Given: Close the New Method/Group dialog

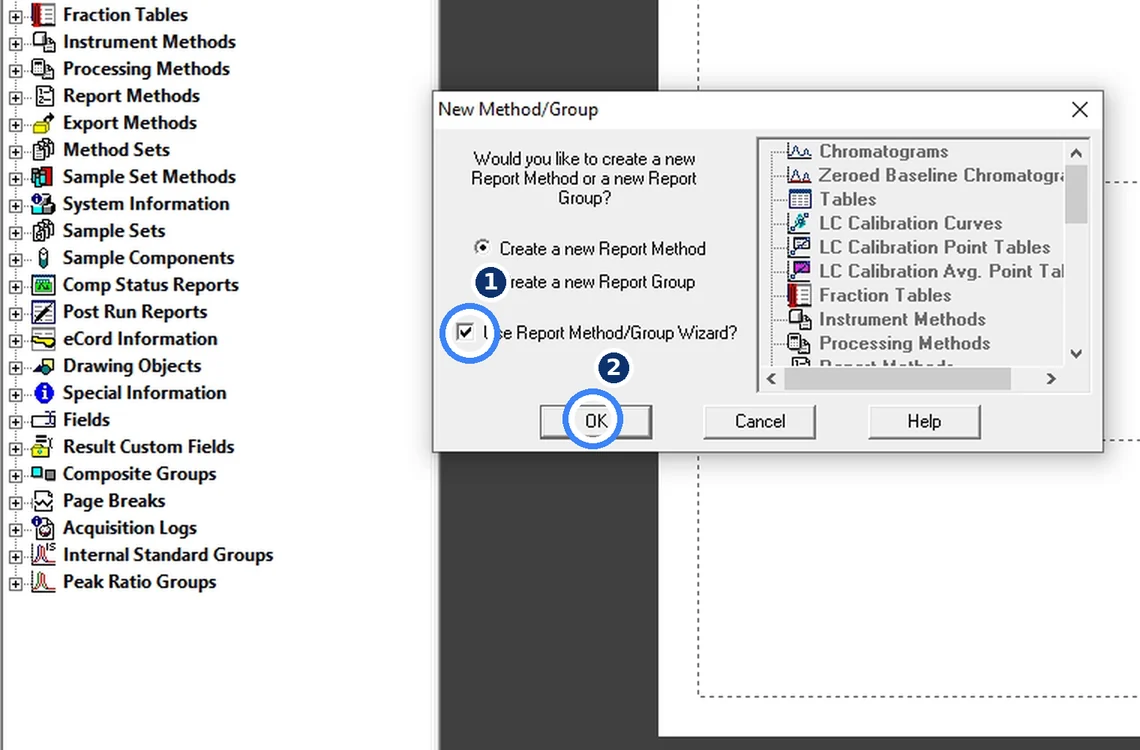Looking at the screenshot, I should [x=1080, y=110].
